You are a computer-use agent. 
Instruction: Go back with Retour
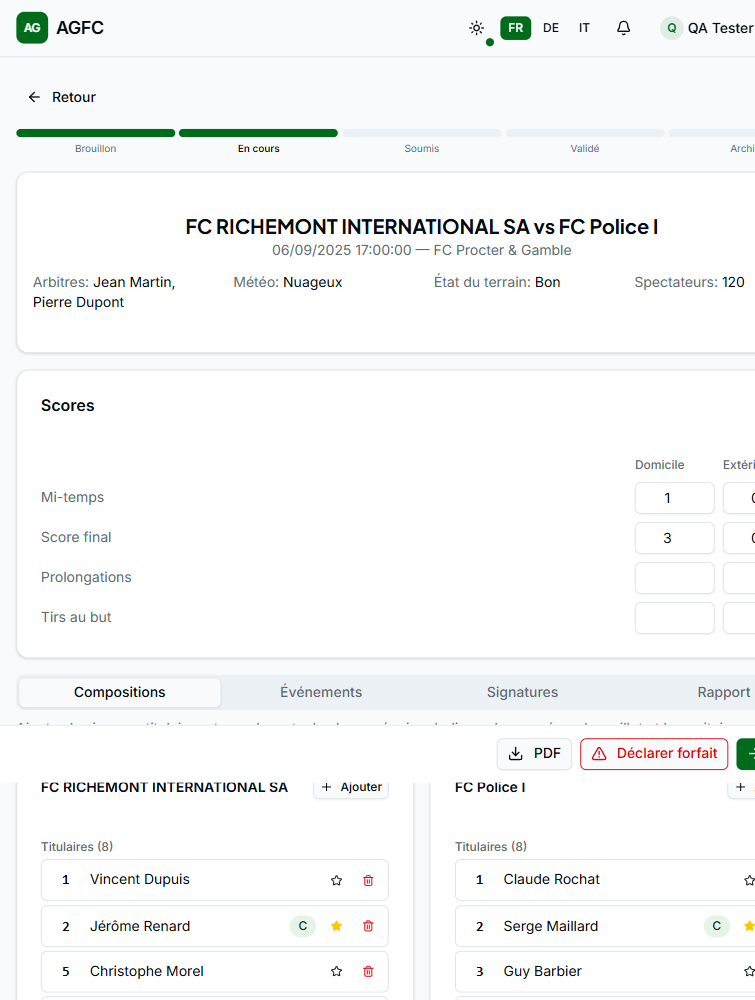62,97
